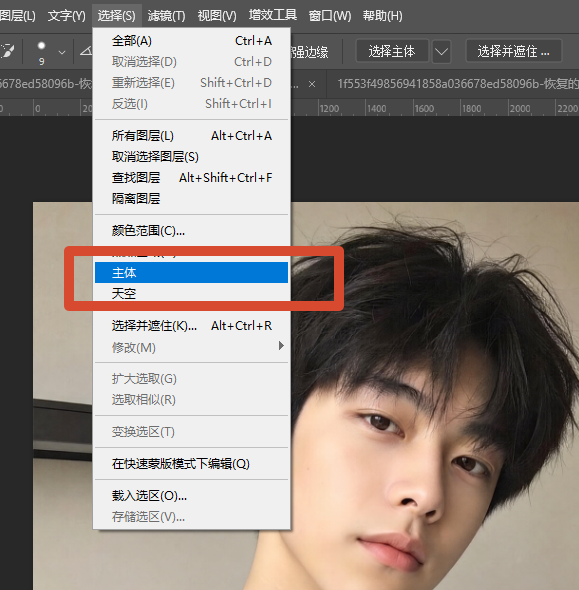Click 查找图层 menu entry
Image resolution: width=579 pixels, height=590 pixels.
tap(191, 178)
